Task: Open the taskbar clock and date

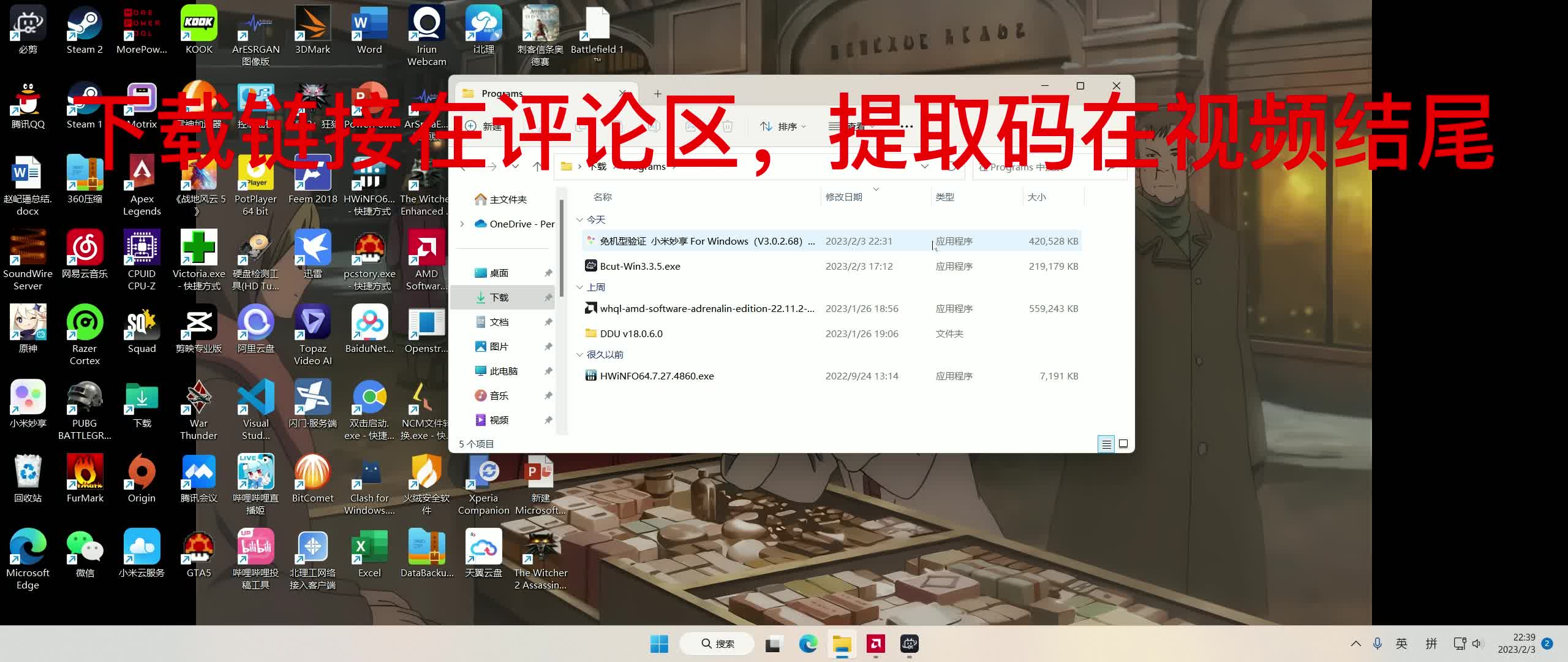Action: 1517,644
